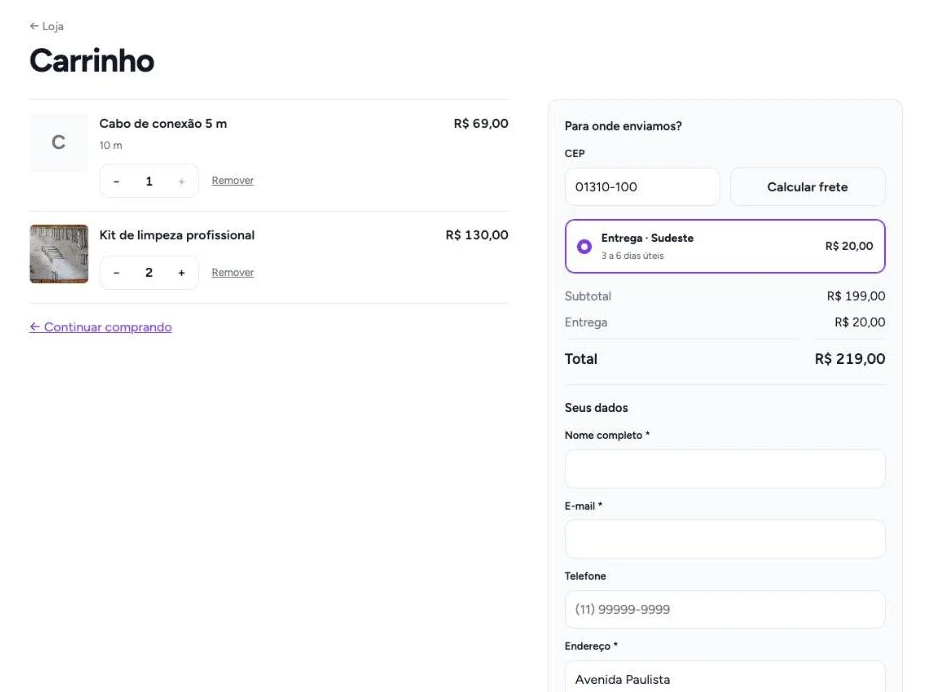
Task: Focus the Nome completo field
Action: [x=725, y=468]
